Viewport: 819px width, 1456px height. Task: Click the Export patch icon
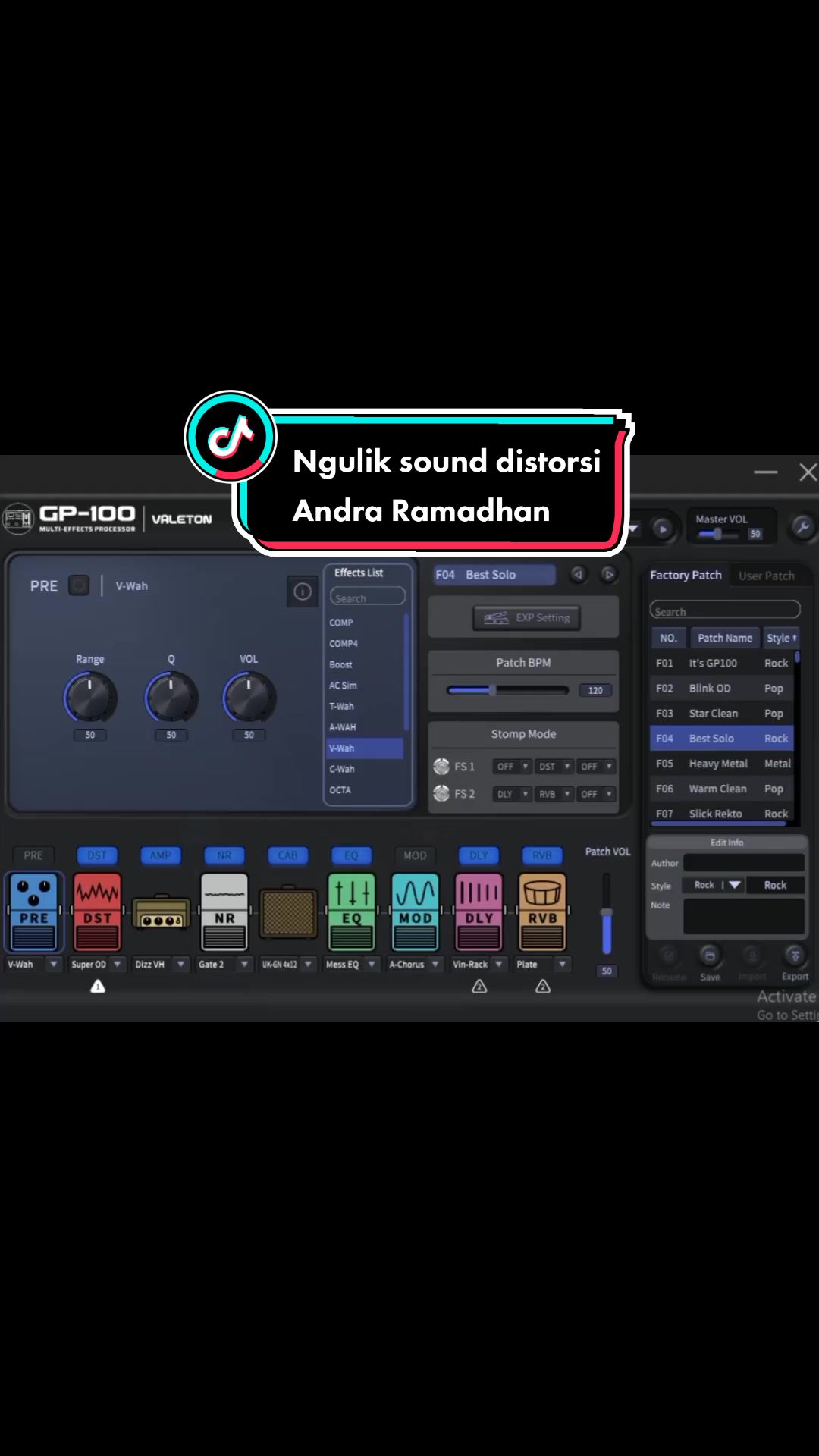click(794, 955)
